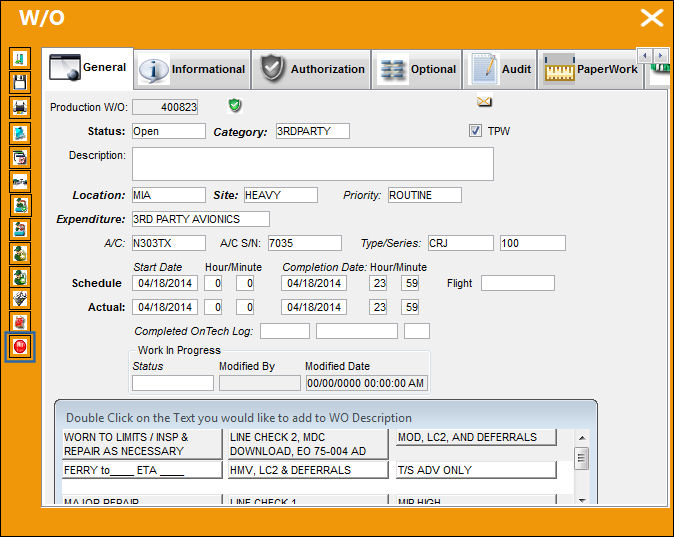Image resolution: width=674 pixels, height=537 pixels.
Task: Click the description list scroll-down arrow
Action: coord(582,500)
